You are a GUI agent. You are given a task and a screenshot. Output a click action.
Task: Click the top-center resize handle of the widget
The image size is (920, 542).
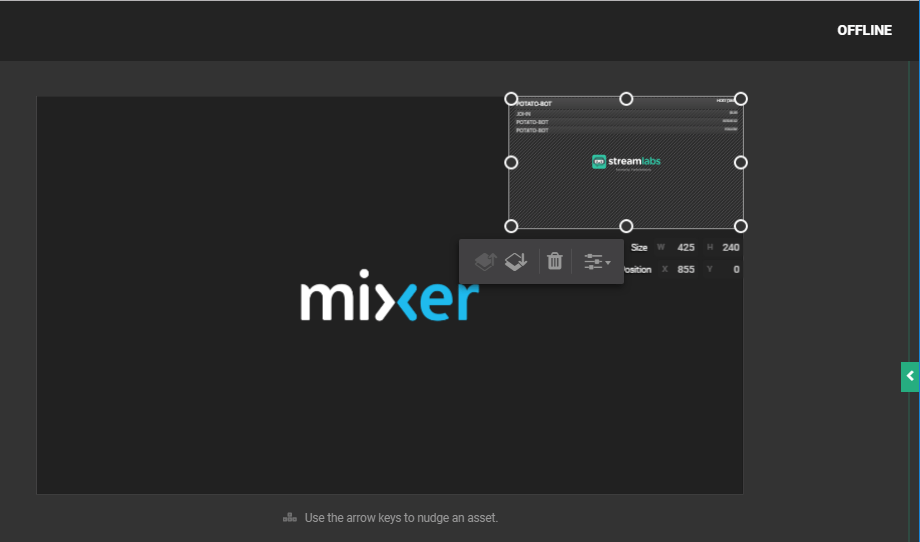[x=626, y=99]
